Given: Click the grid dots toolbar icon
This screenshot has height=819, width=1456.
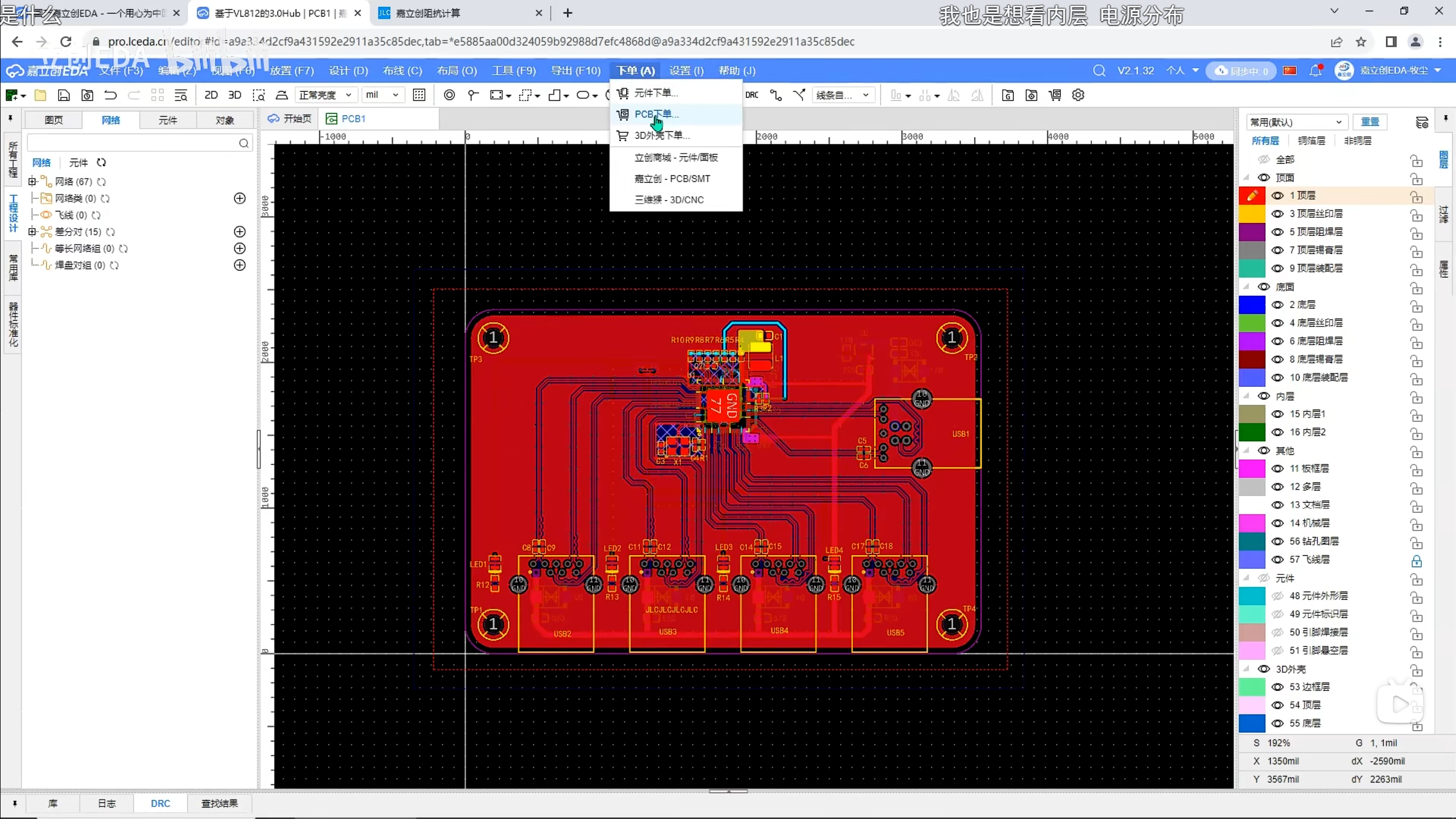Looking at the screenshot, I should coord(419,95).
